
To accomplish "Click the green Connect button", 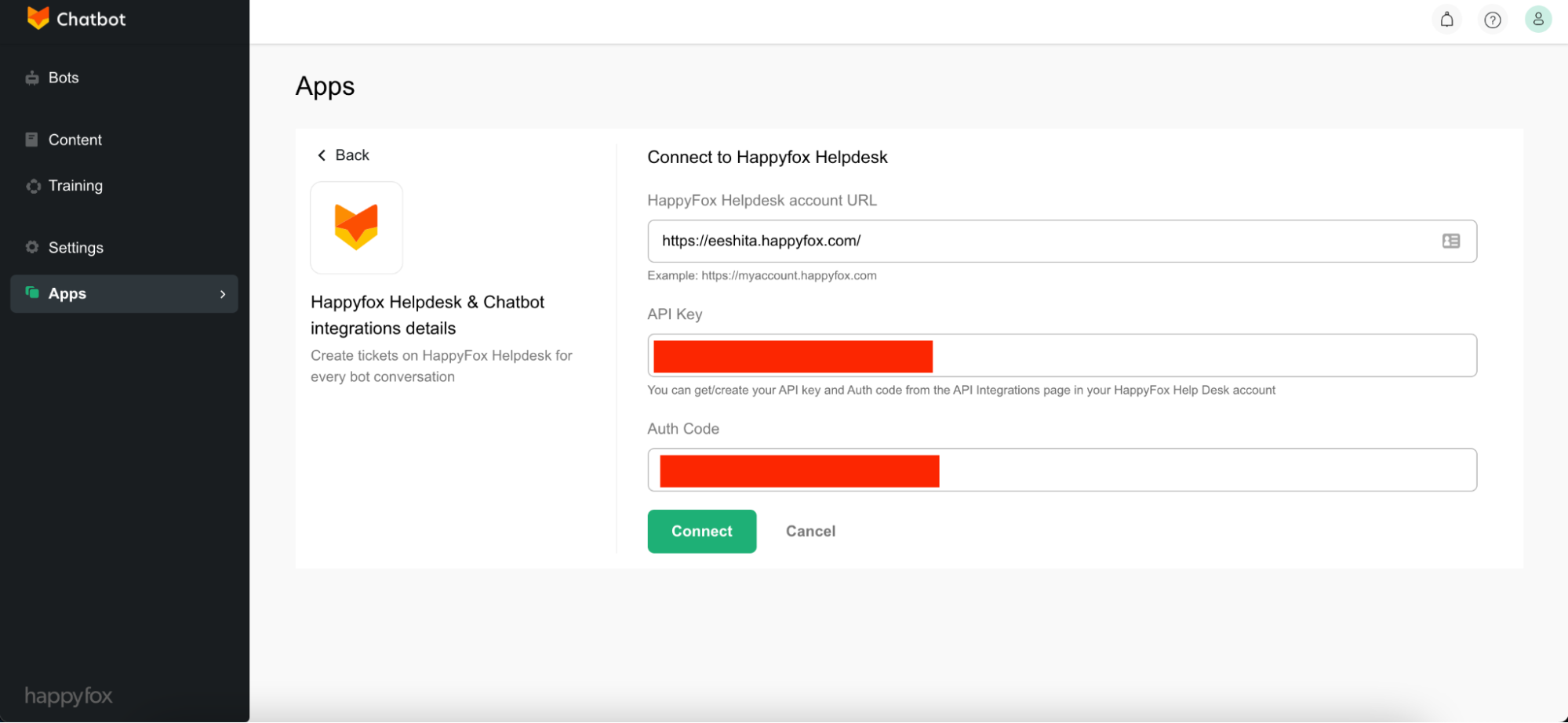I will click(701, 531).
